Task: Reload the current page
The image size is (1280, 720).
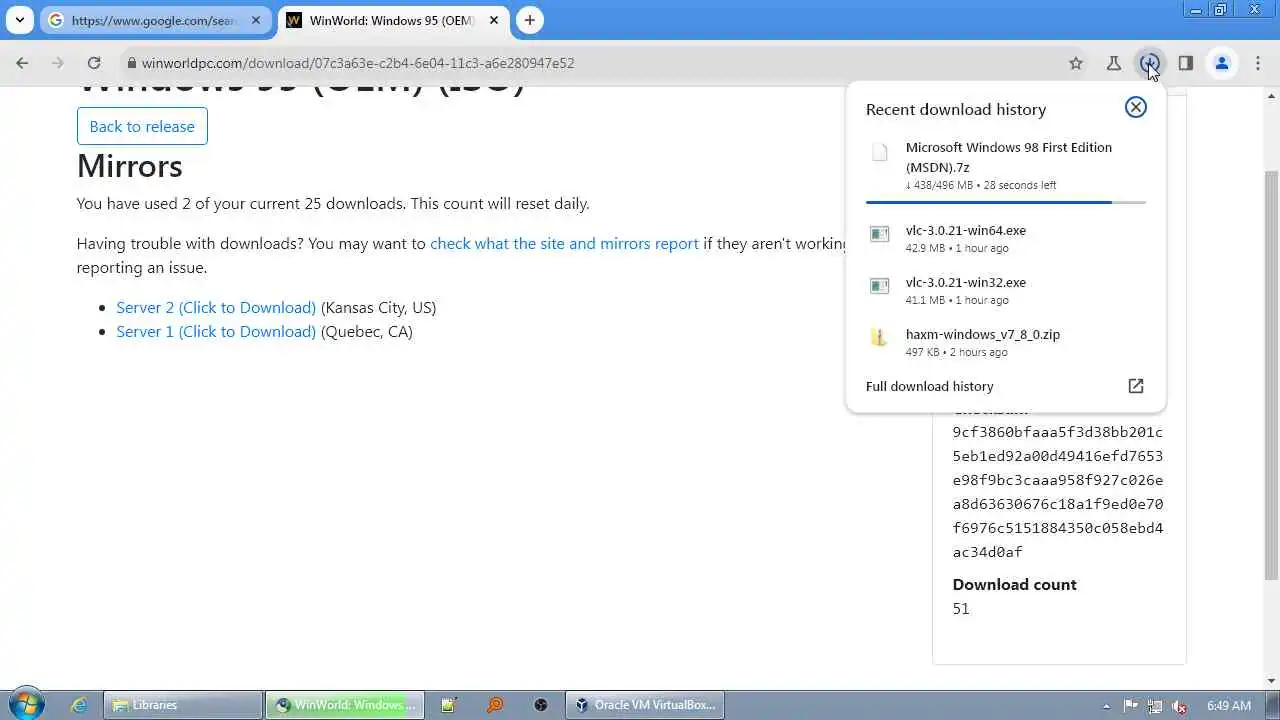Action: tap(94, 63)
